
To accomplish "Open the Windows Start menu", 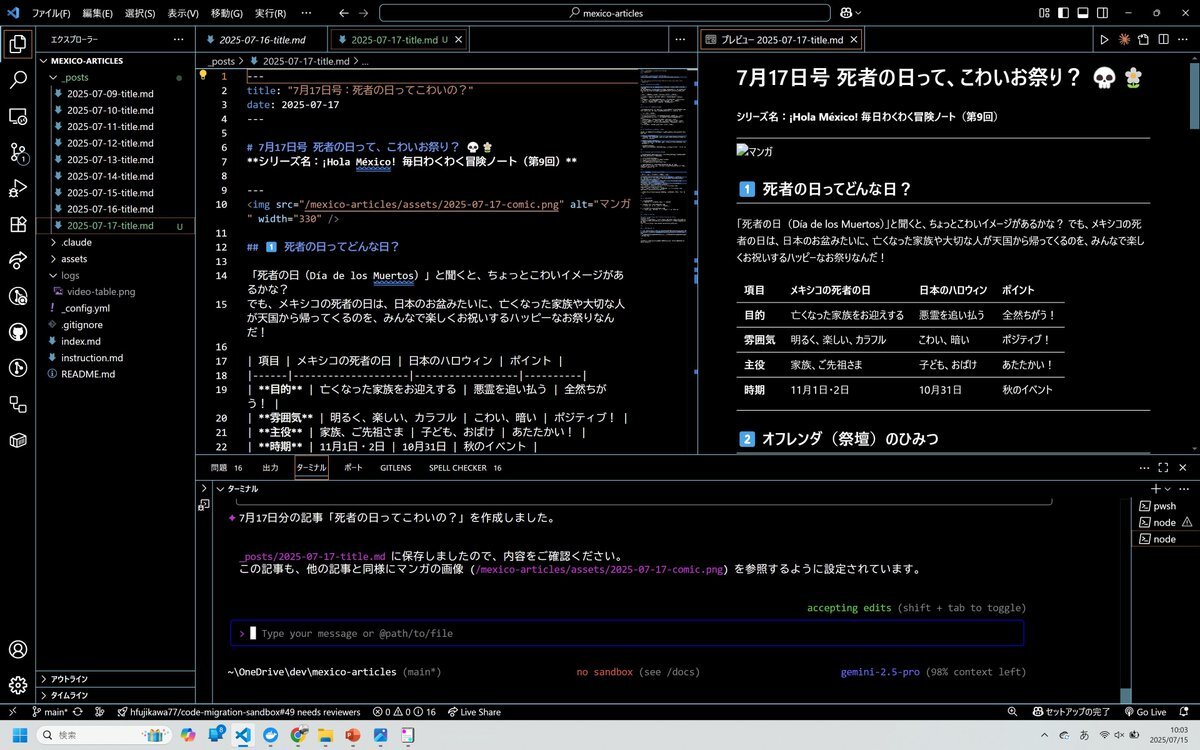I will pos(20,735).
